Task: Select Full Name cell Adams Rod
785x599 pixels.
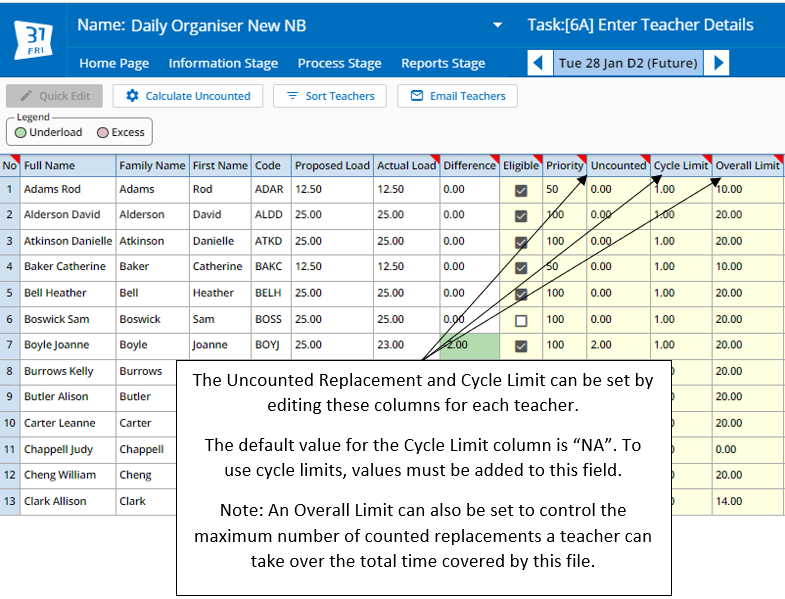Action: click(68, 189)
